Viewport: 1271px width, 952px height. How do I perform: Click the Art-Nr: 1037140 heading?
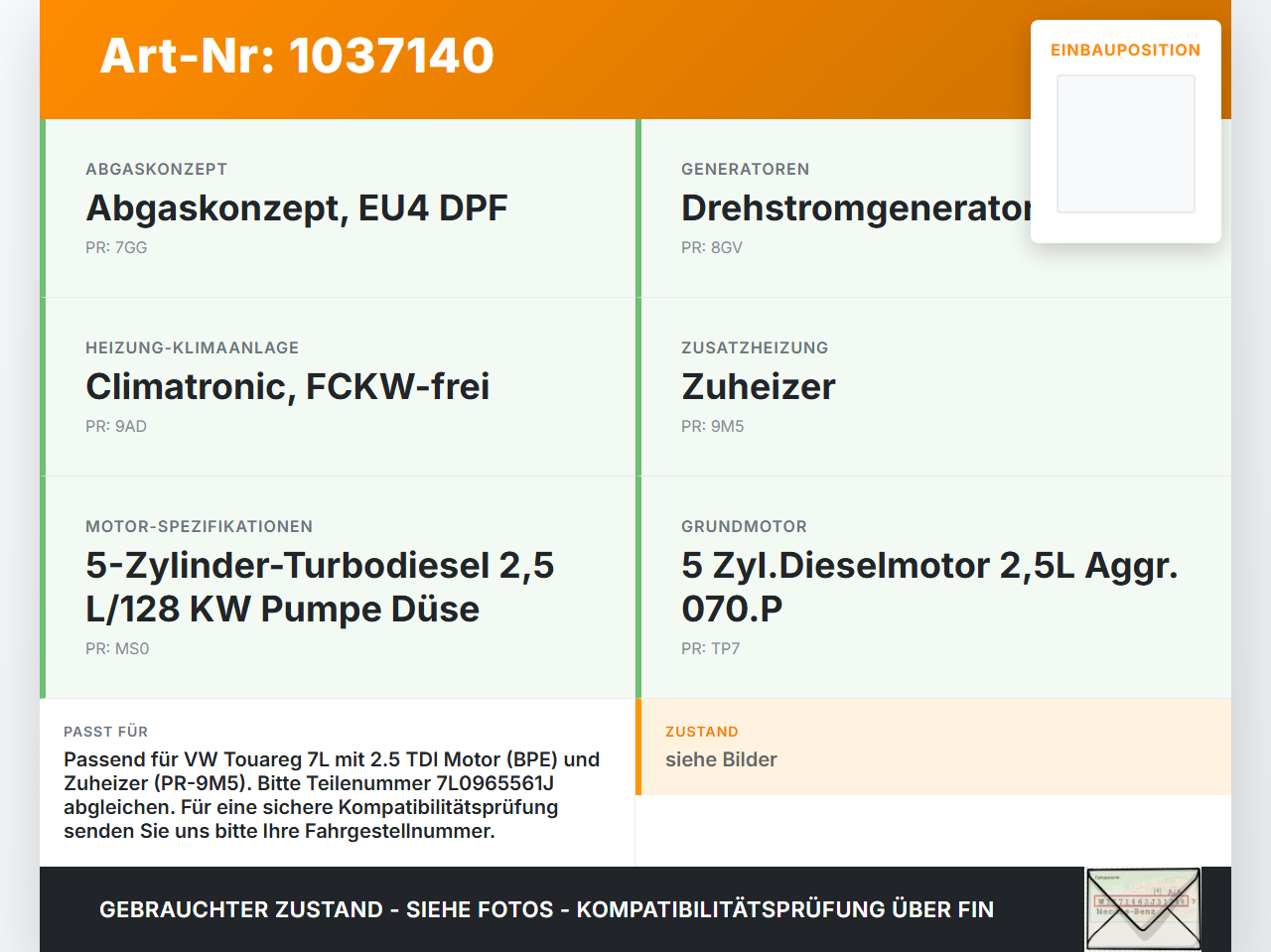coord(297,56)
